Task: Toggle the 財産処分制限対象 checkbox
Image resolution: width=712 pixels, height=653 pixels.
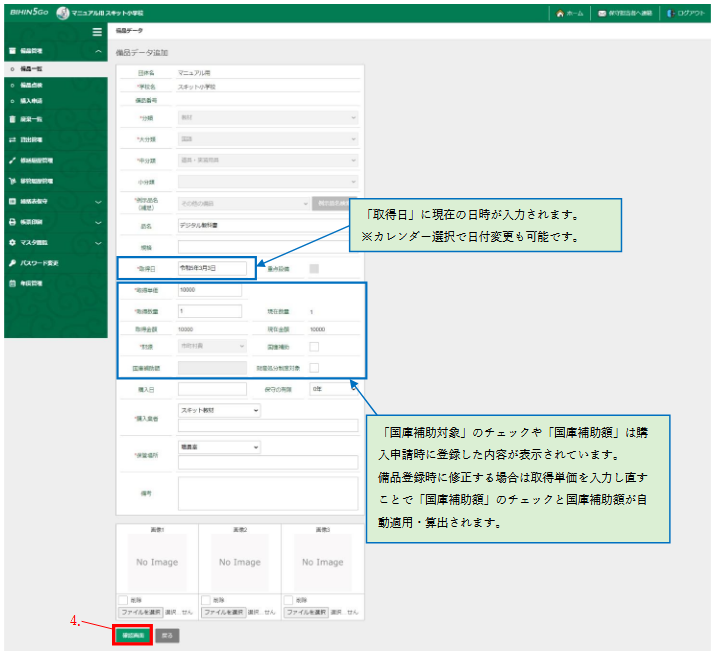Action: pos(314,368)
